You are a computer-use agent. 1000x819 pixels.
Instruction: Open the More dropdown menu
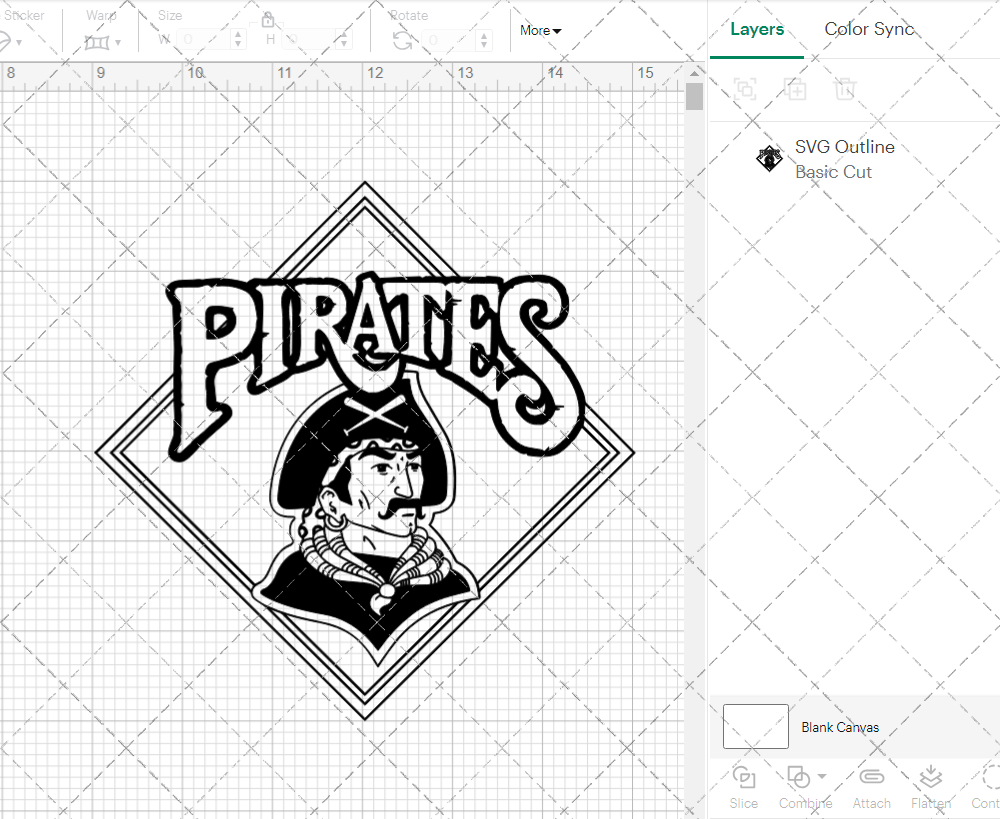click(x=540, y=31)
